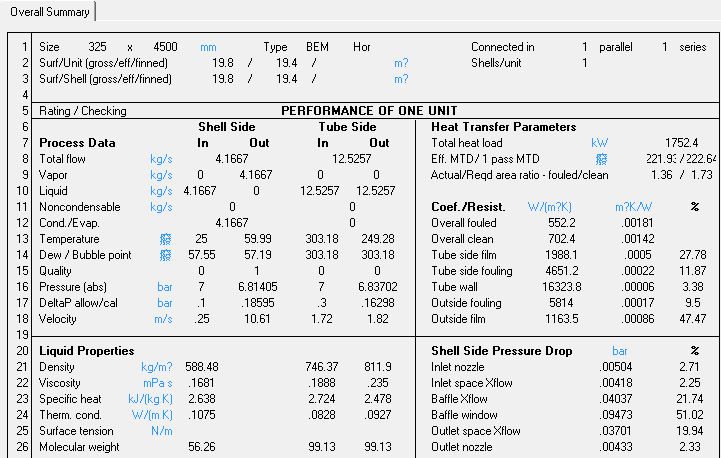This screenshot has width=721, height=458.
Task: Select Baffle window percentage 51.02
Action: (x=690, y=415)
